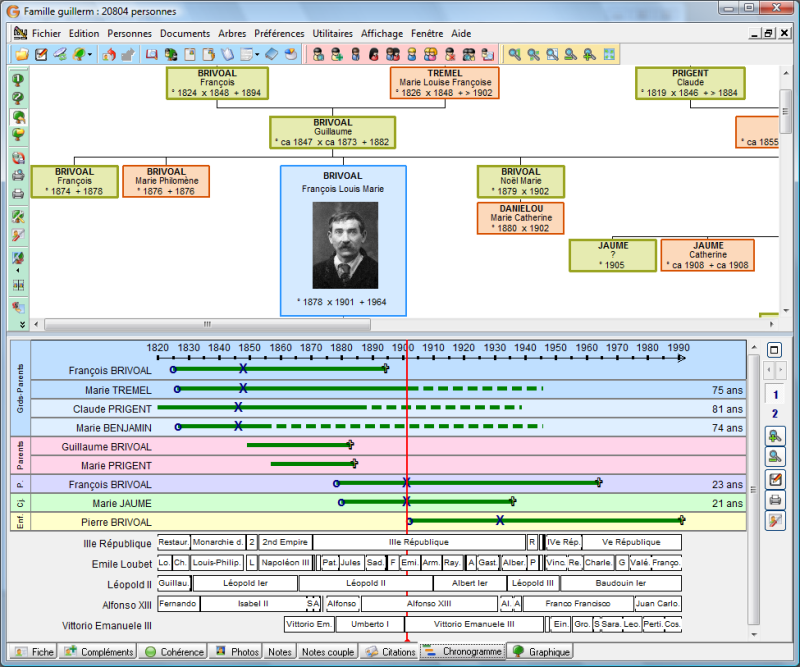Switch to page 2 in chronogram side panel

775,414
